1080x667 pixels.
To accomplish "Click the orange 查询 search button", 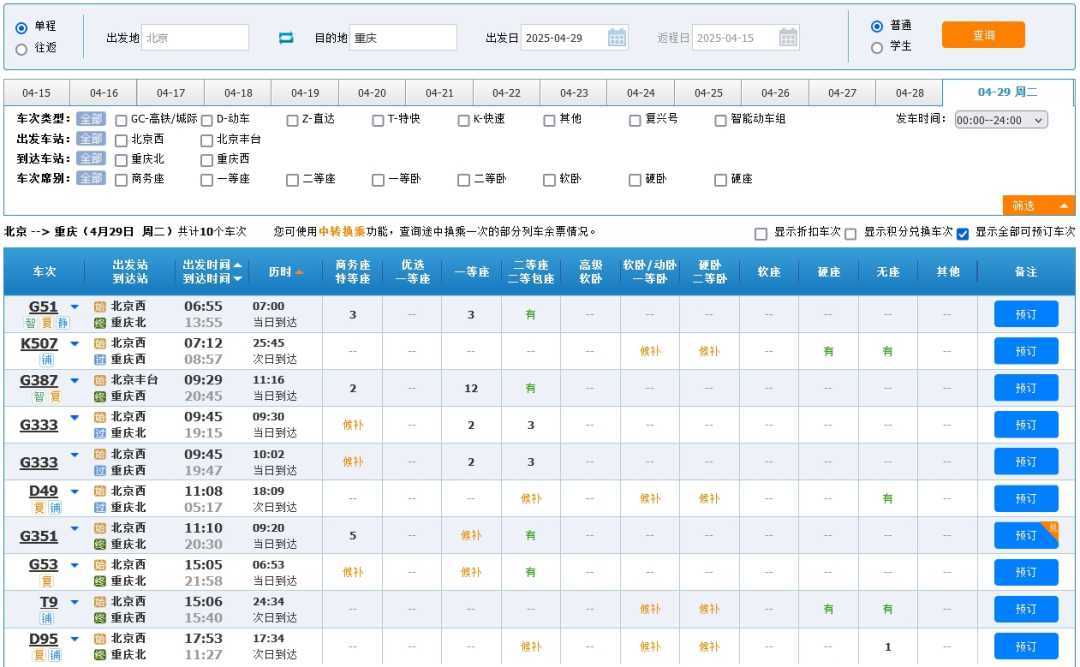I will pyautogui.click(x=983, y=35).
